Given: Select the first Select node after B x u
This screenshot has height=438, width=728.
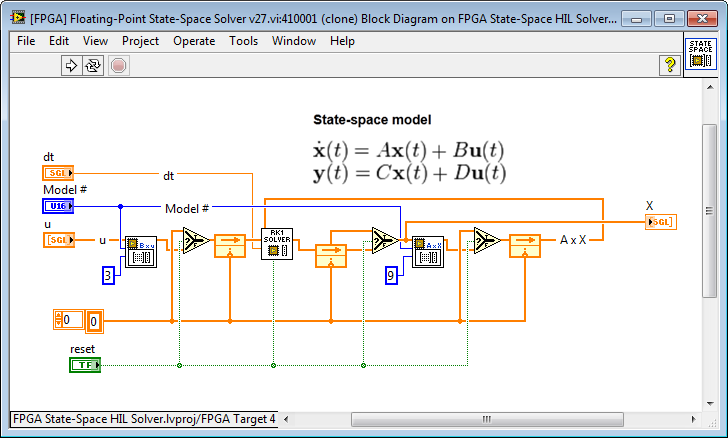Looking at the screenshot, I should point(196,241).
